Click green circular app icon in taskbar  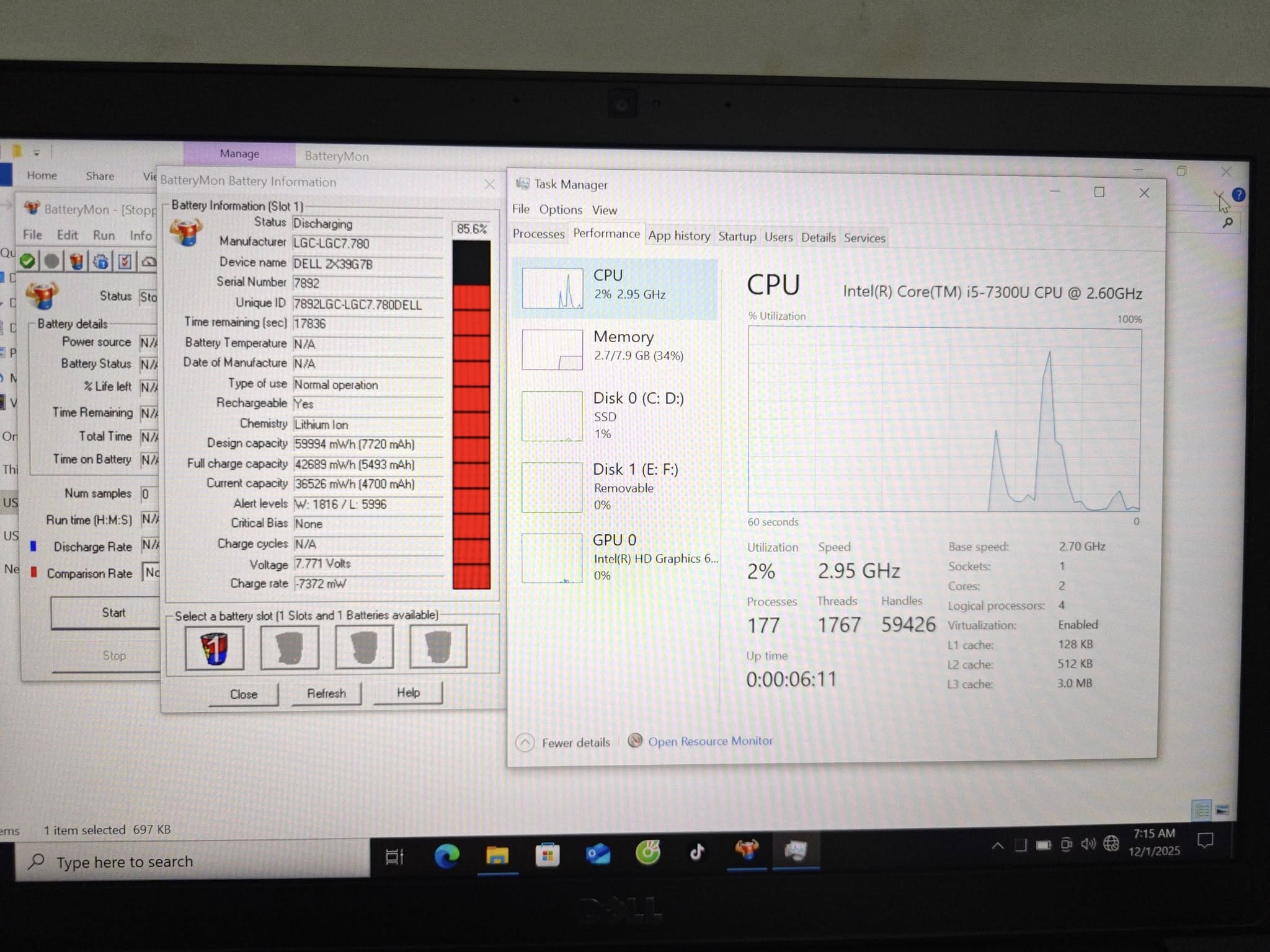(648, 853)
